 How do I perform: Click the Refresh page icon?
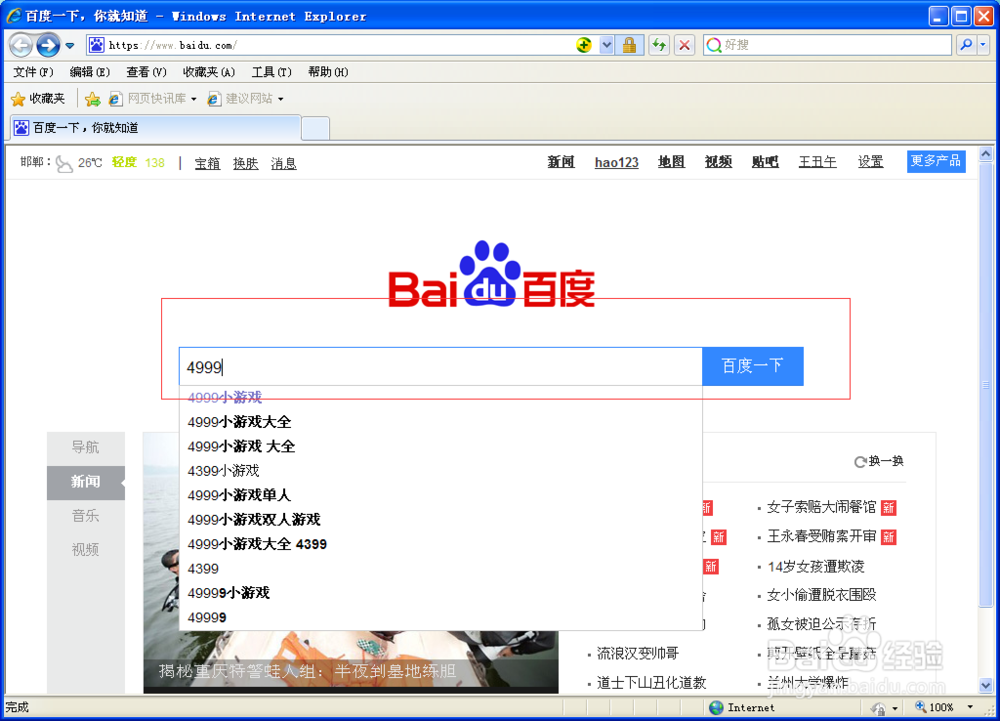pyautogui.click(x=659, y=45)
